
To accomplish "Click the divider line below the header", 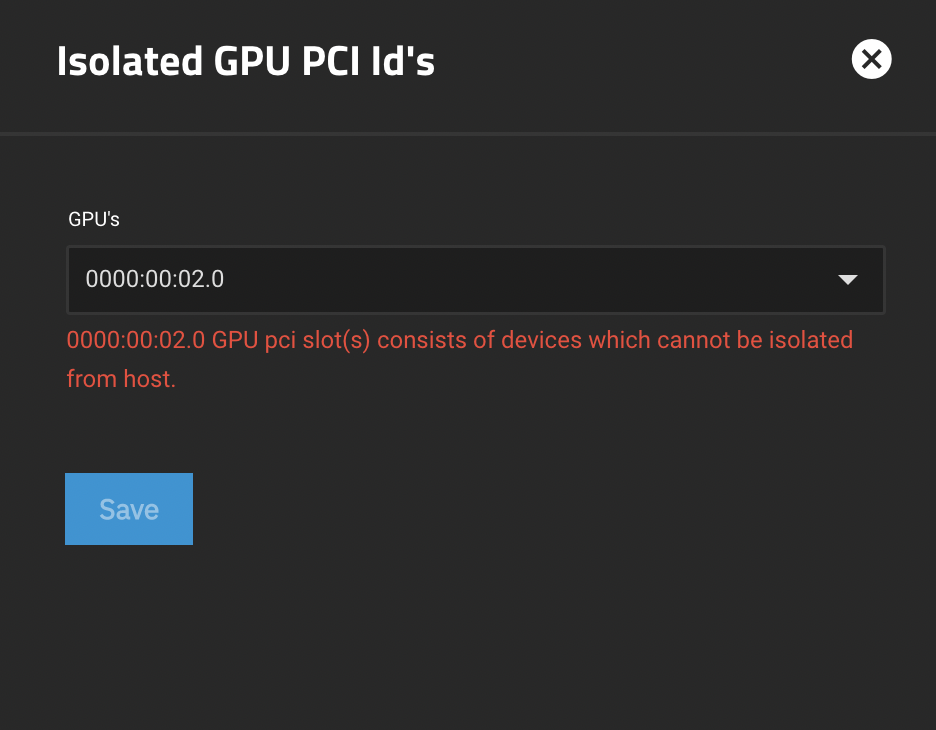I will tap(468, 133).
